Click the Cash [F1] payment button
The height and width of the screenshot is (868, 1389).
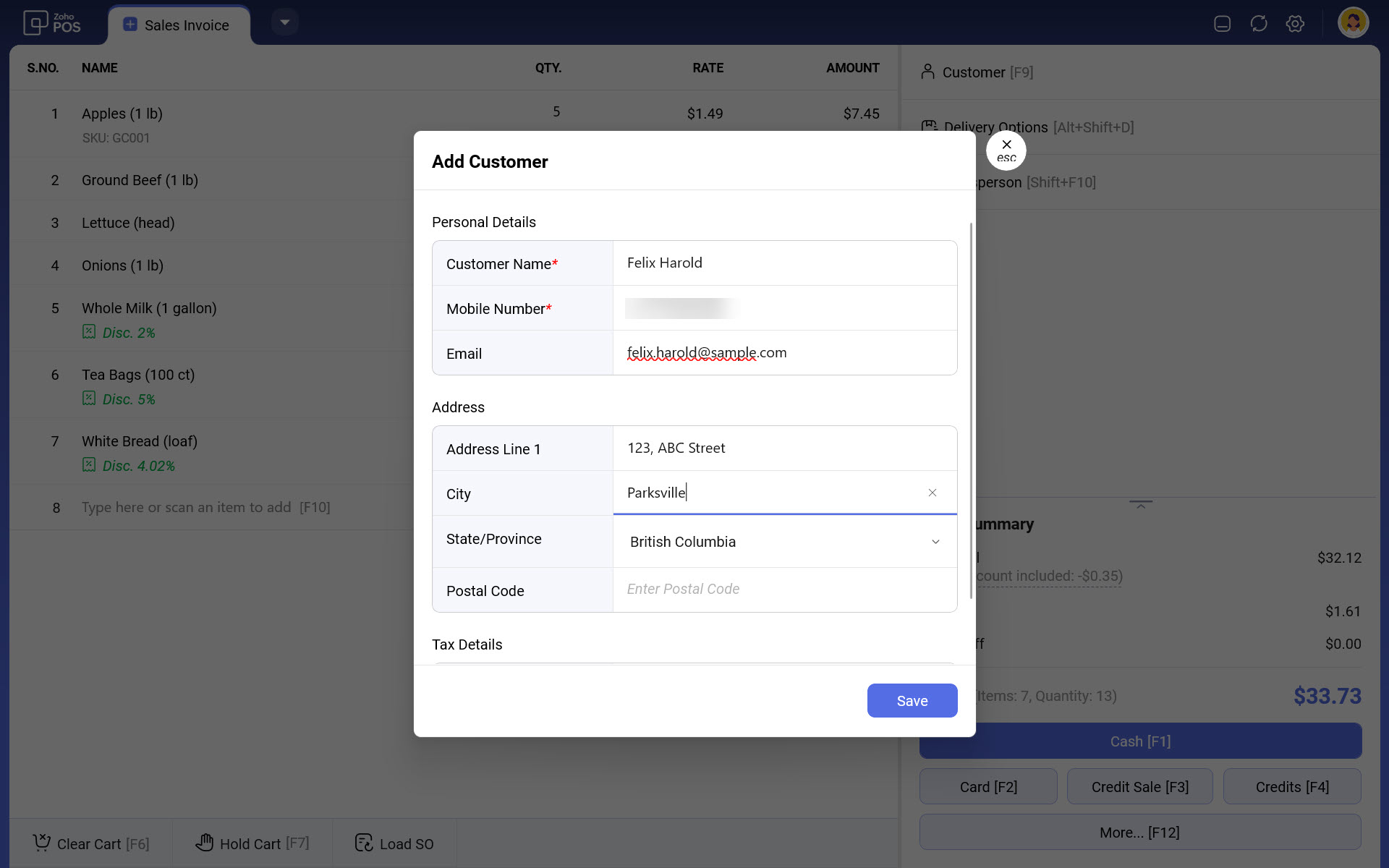point(1140,741)
